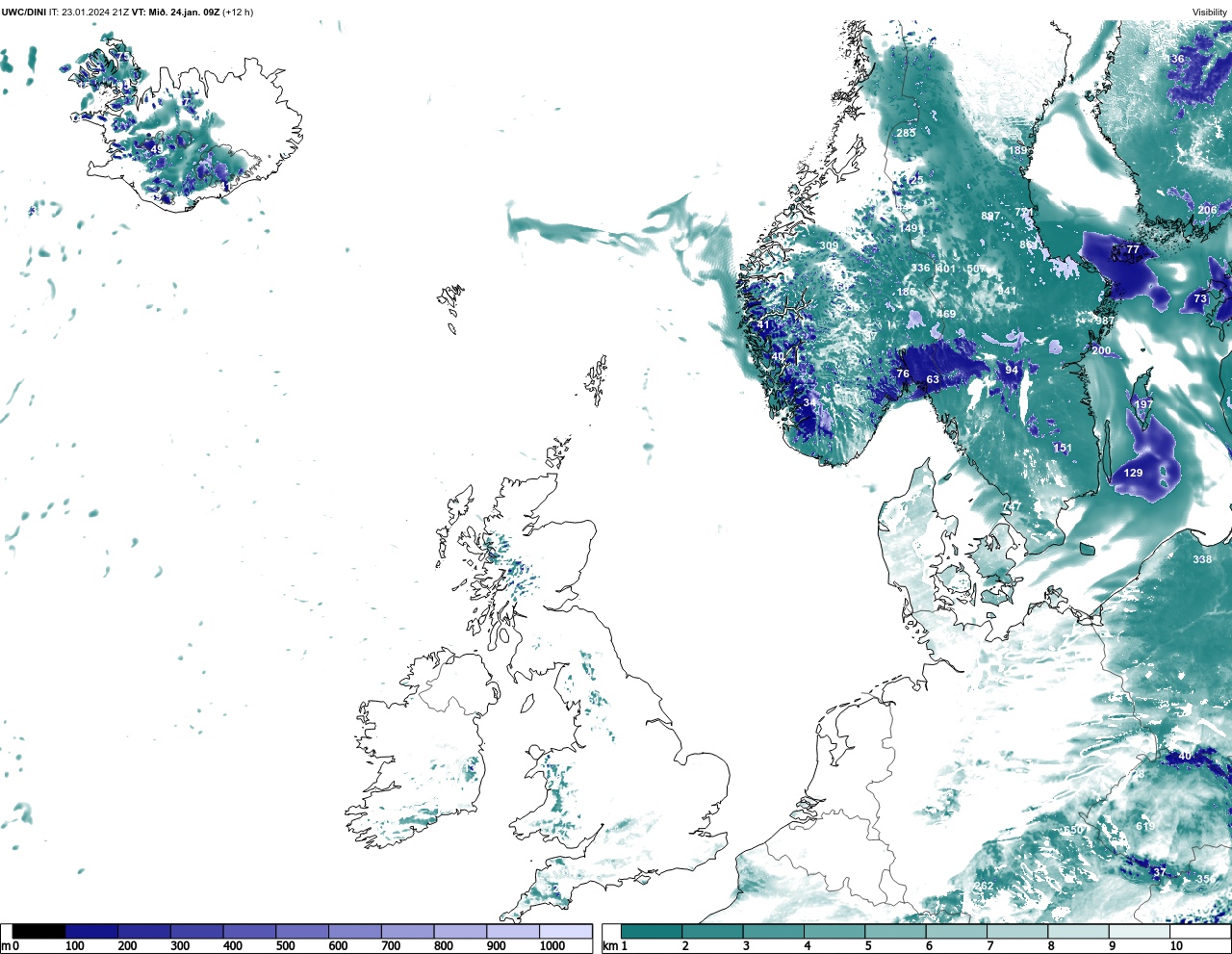1232x954 pixels.
Task: Click the visibility value '73' on the map
Action: pos(1200,298)
